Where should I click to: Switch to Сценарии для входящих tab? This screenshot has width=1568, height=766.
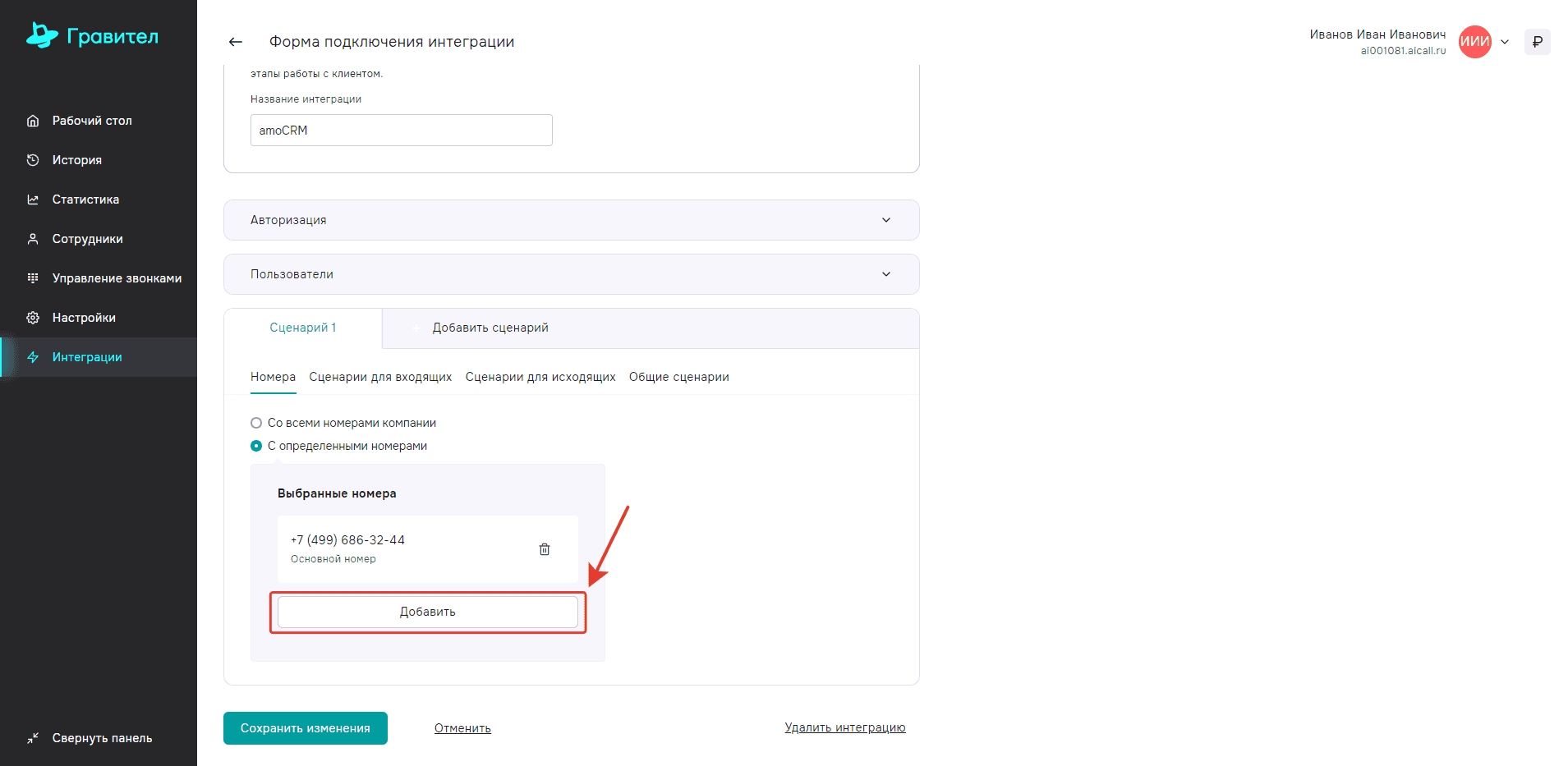pyautogui.click(x=380, y=377)
